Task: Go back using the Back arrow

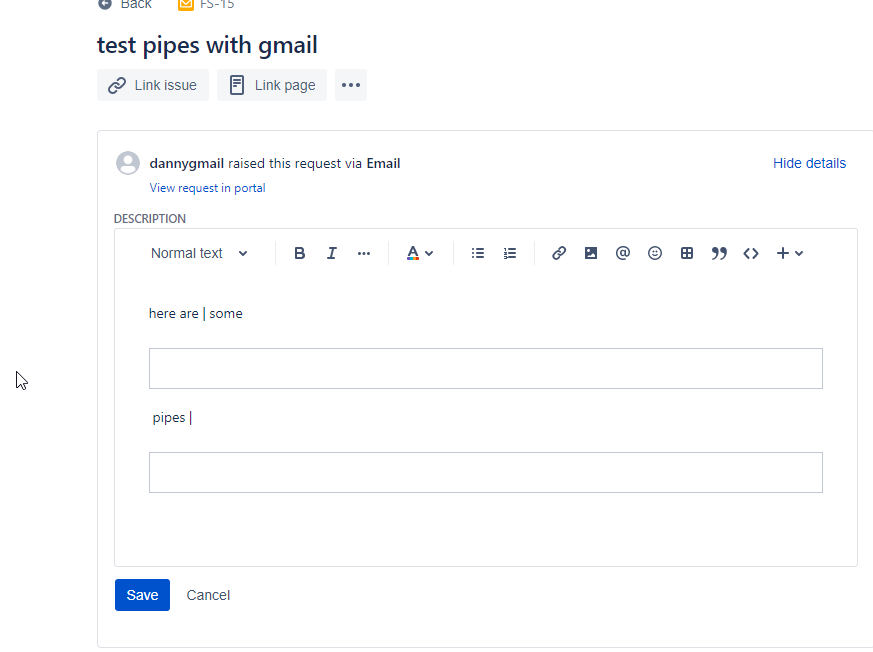Action: click(x=125, y=4)
